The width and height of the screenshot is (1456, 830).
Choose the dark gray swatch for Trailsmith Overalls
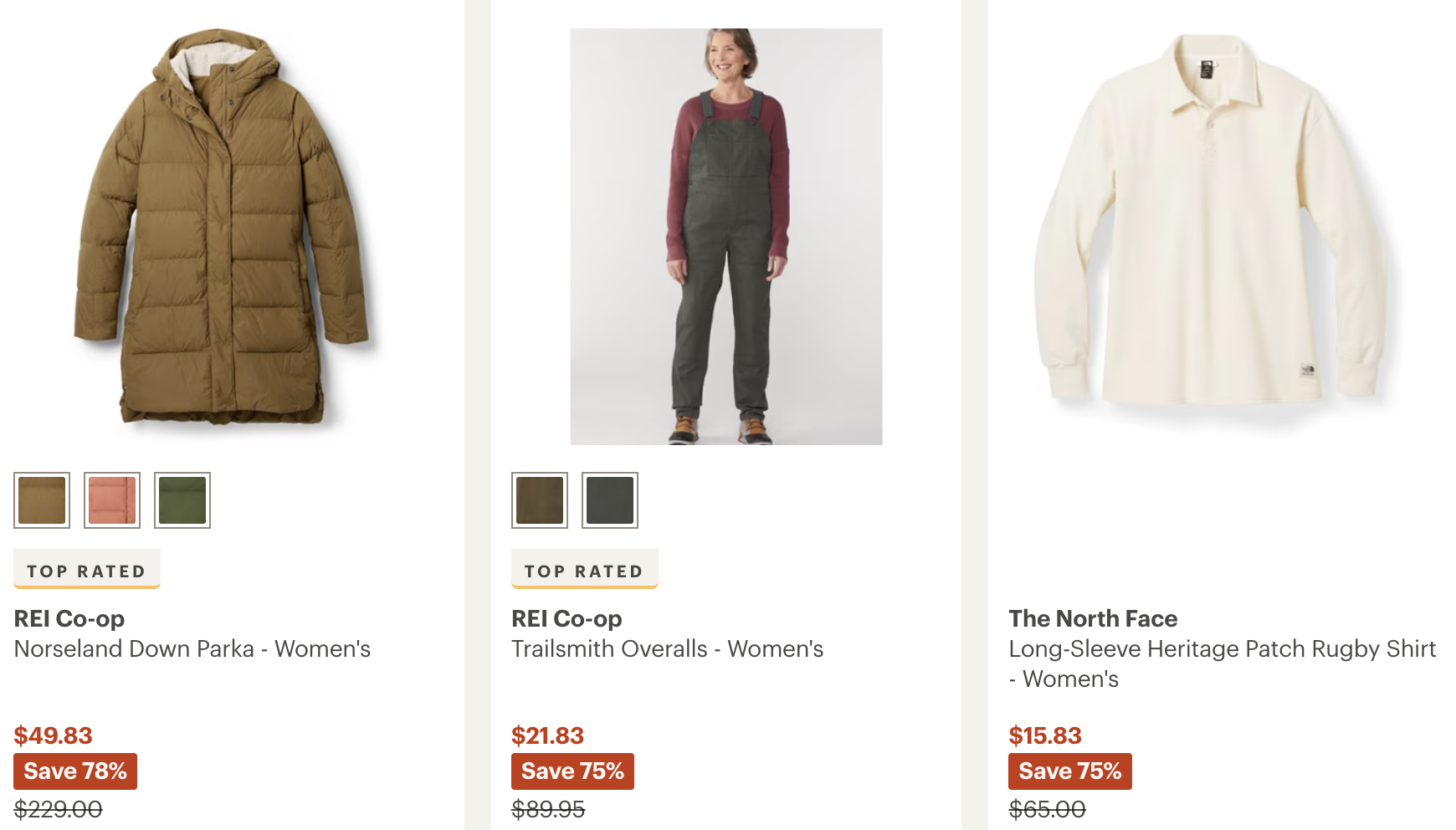(x=610, y=500)
